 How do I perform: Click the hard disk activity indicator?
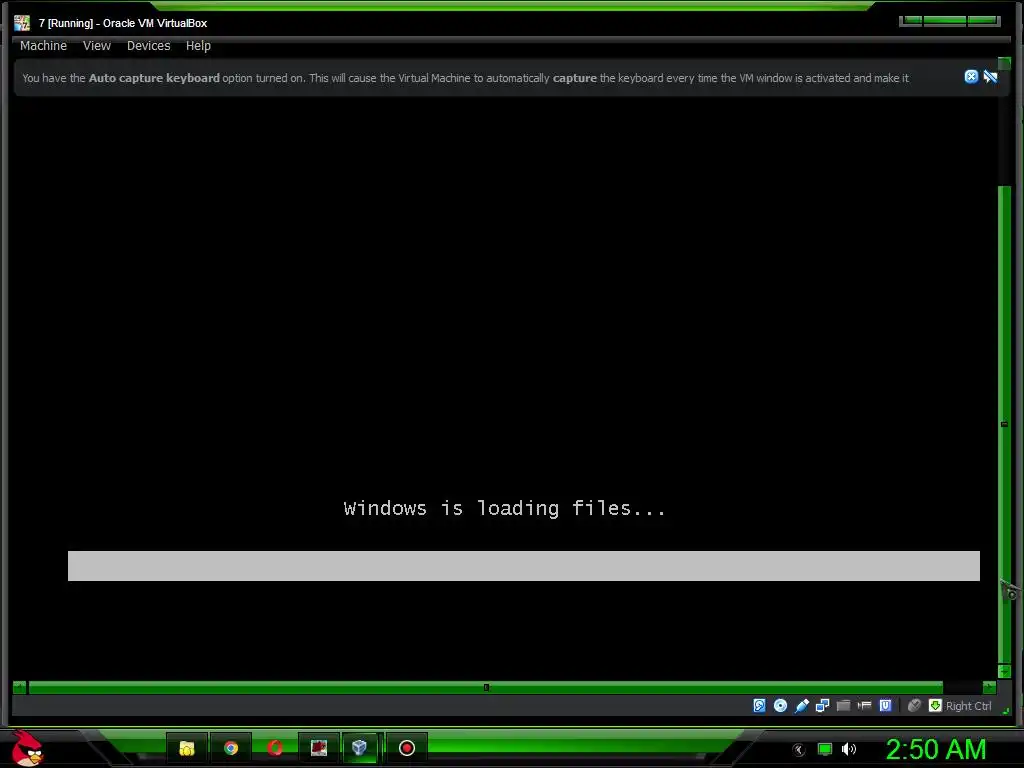759,705
